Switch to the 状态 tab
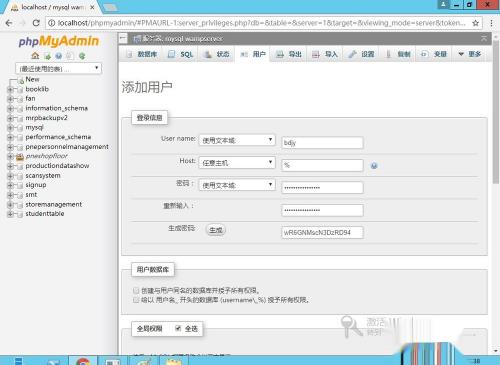Image resolution: width=500 pixels, height=365 pixels. coord(217,54)
